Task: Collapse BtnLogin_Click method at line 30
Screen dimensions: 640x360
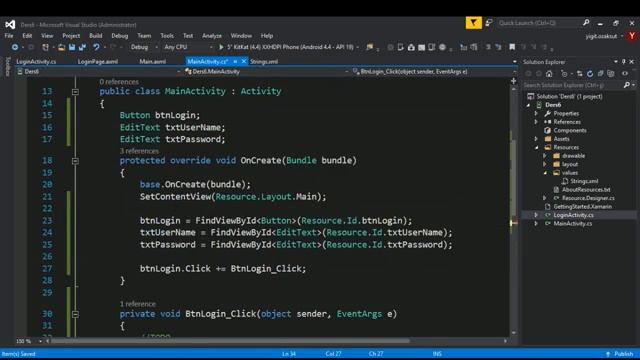Action: pos(75,314)
